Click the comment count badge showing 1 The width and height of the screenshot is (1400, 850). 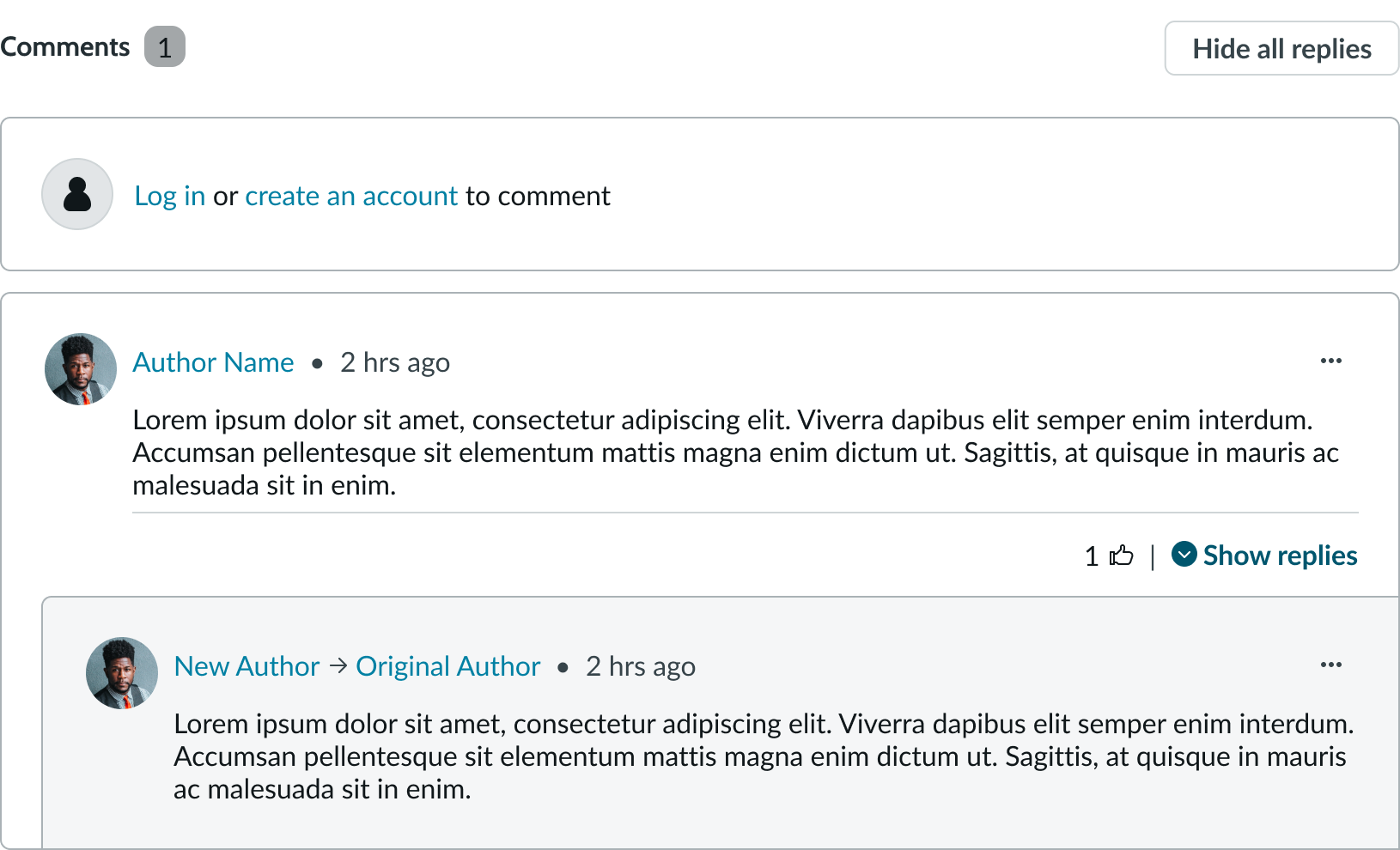click(164, 47)
